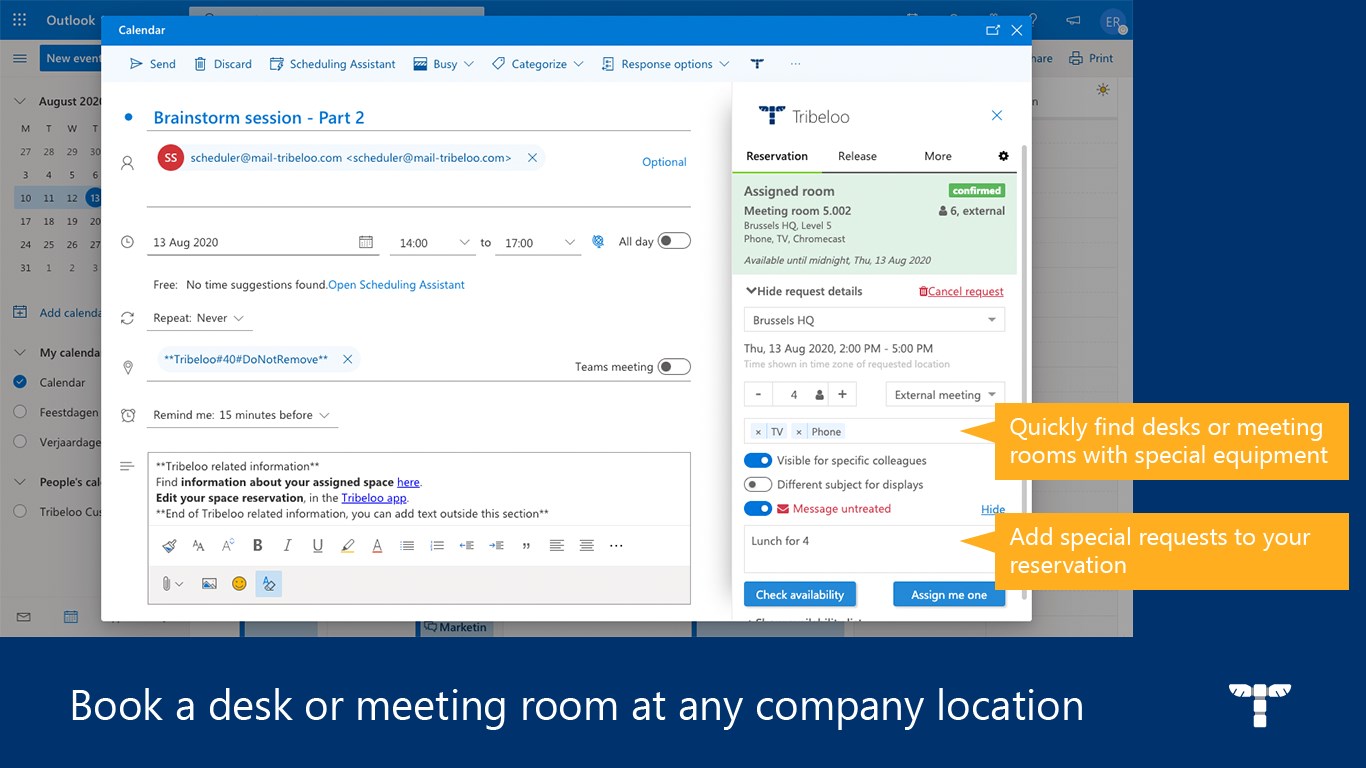Click the time zone globe icon
Screen dimensions: 1366x768
click(x=598, y=242)
